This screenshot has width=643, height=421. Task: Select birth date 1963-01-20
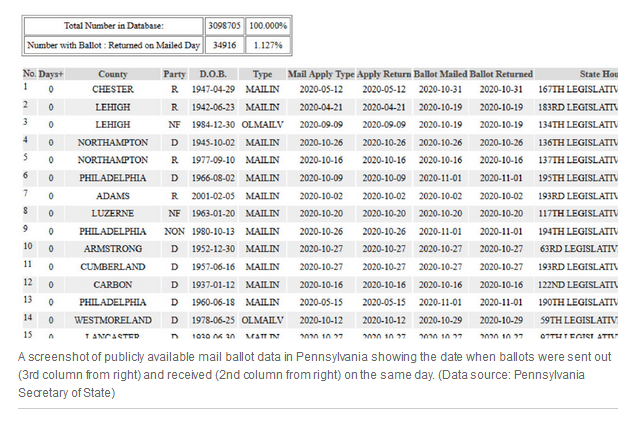(x=213, y=214)
